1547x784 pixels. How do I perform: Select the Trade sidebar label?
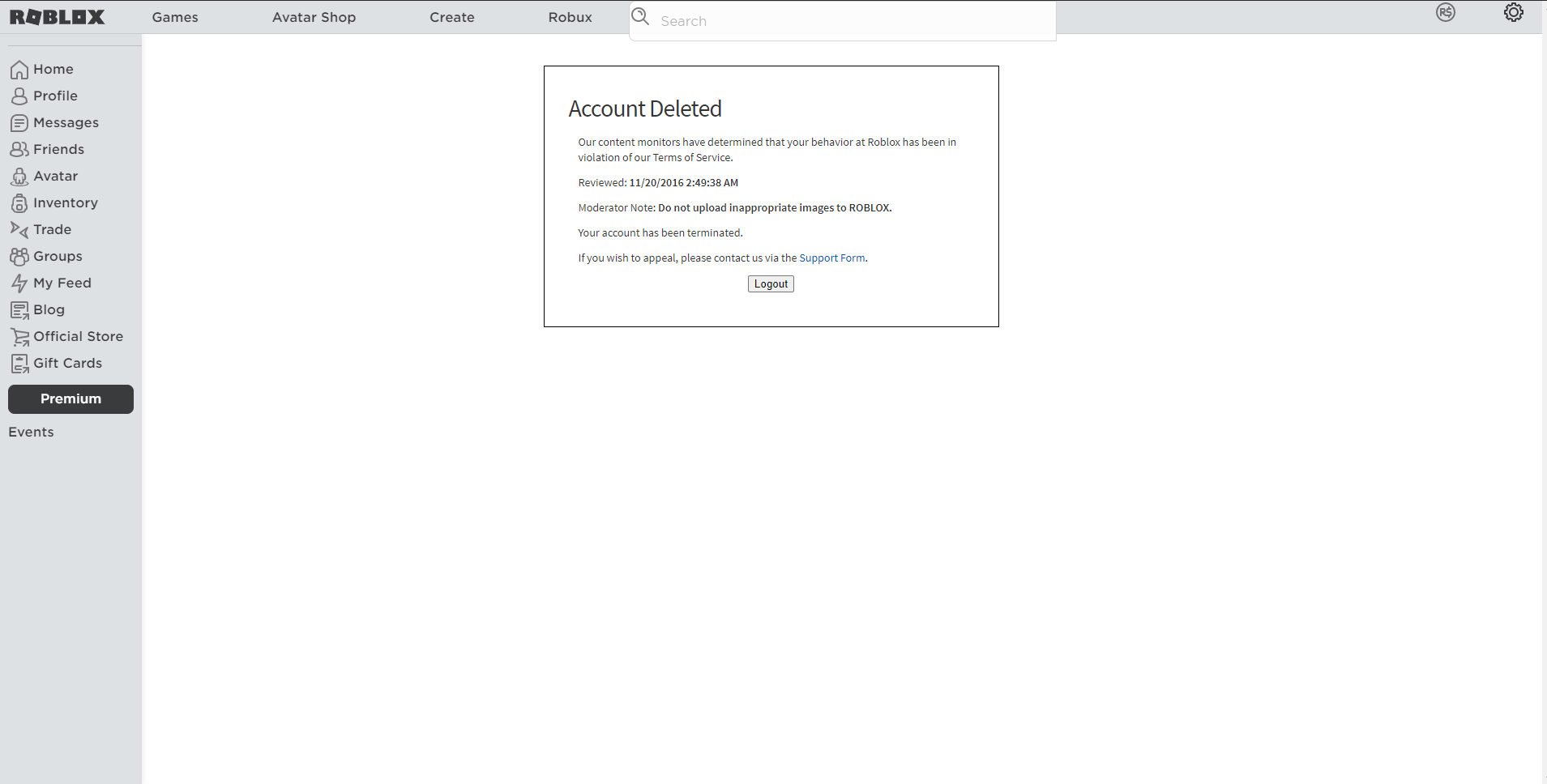click(x=52, y=229)
